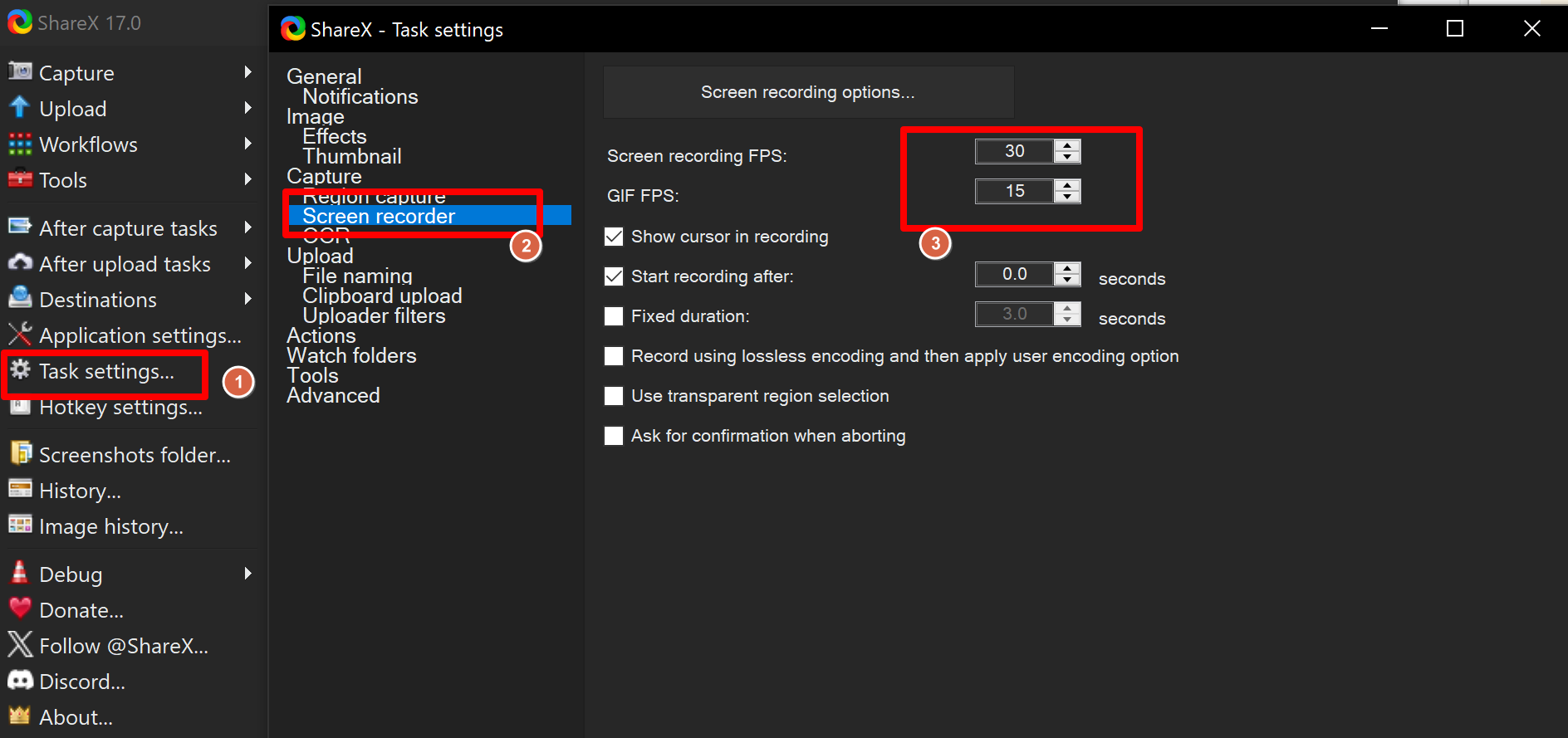Open Hotkey settings menu entry
The image size is (1568, 738).
[x=120, y=408]
